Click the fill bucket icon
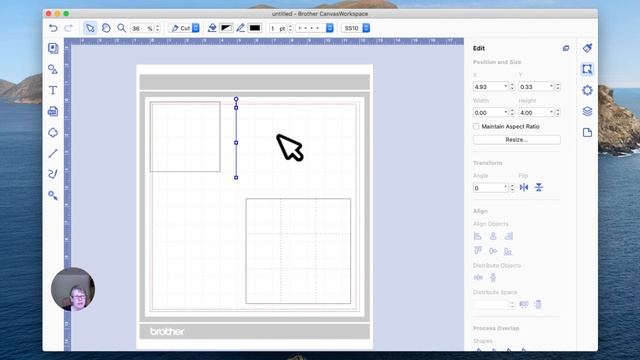This screenshot has height=360, width=640. pos(212,28)
